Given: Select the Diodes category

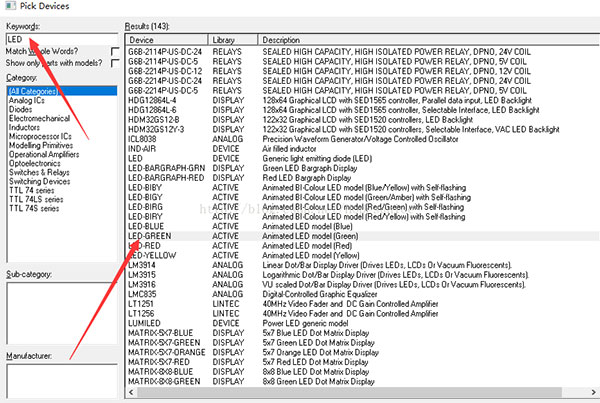Looking at the screenshot, I should tap(21, 109).
